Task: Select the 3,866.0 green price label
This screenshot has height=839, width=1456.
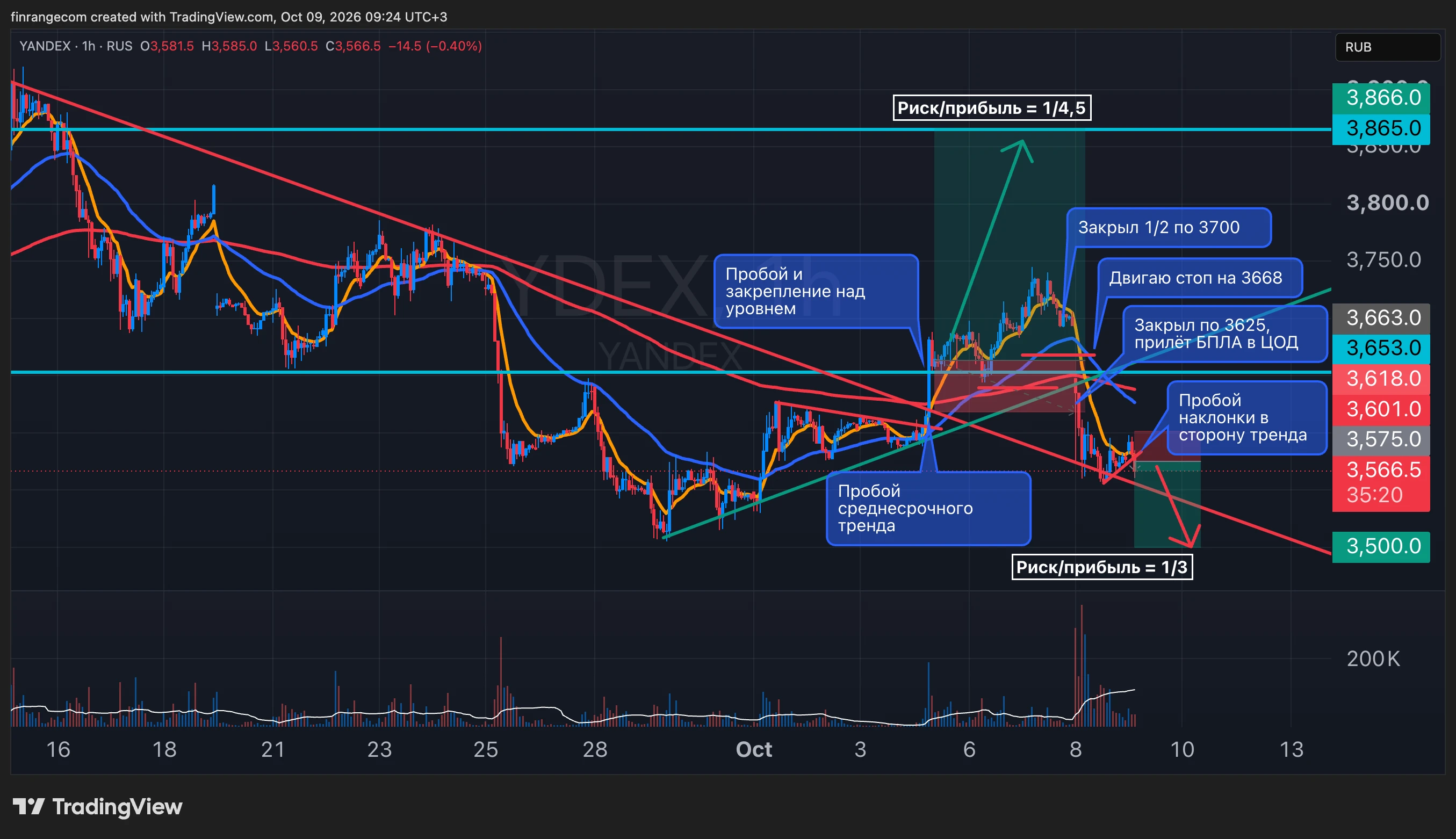Action: [1381, 98]
